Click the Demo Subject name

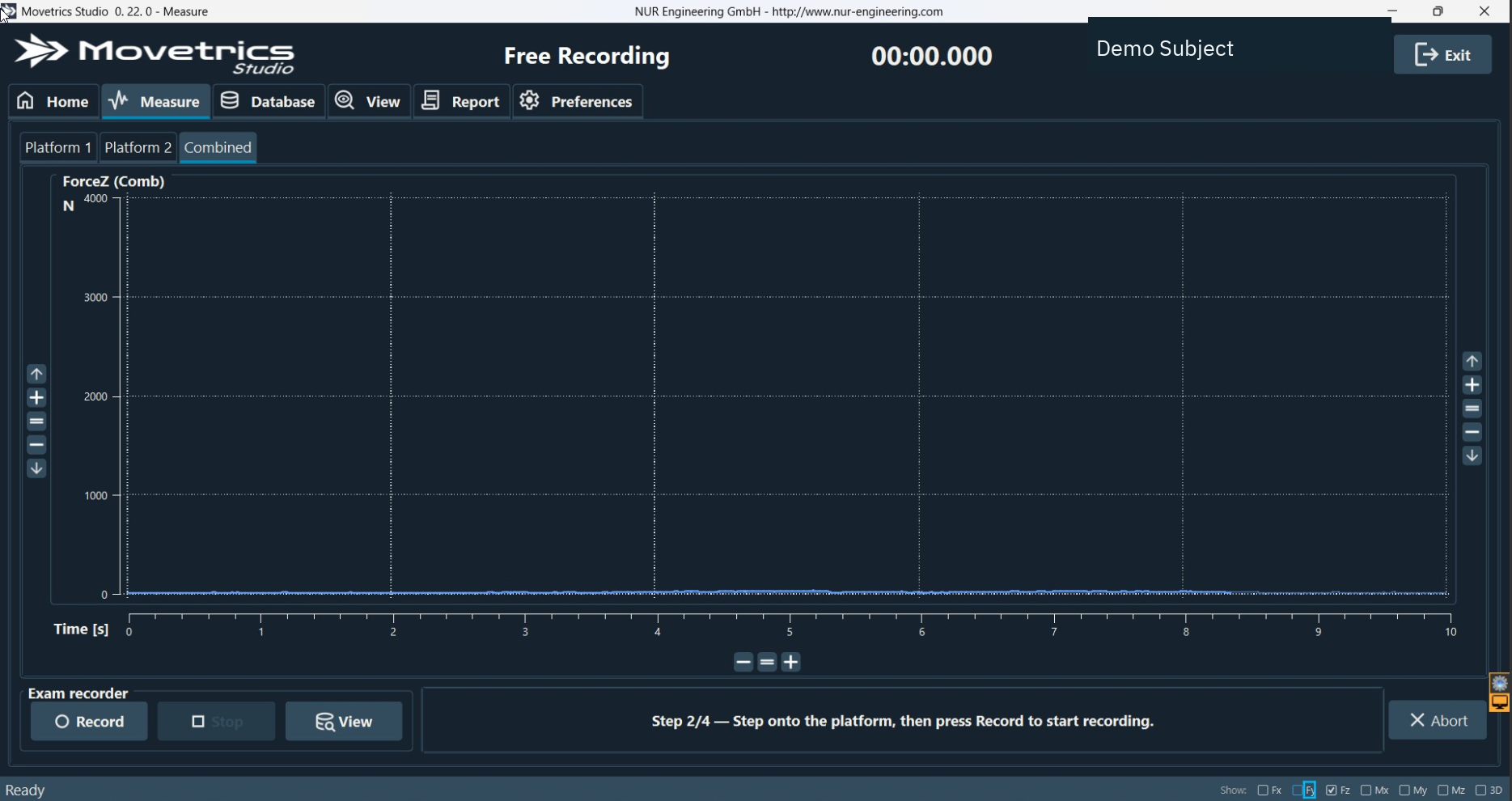pyautogui.click(x=1164, y=49)
